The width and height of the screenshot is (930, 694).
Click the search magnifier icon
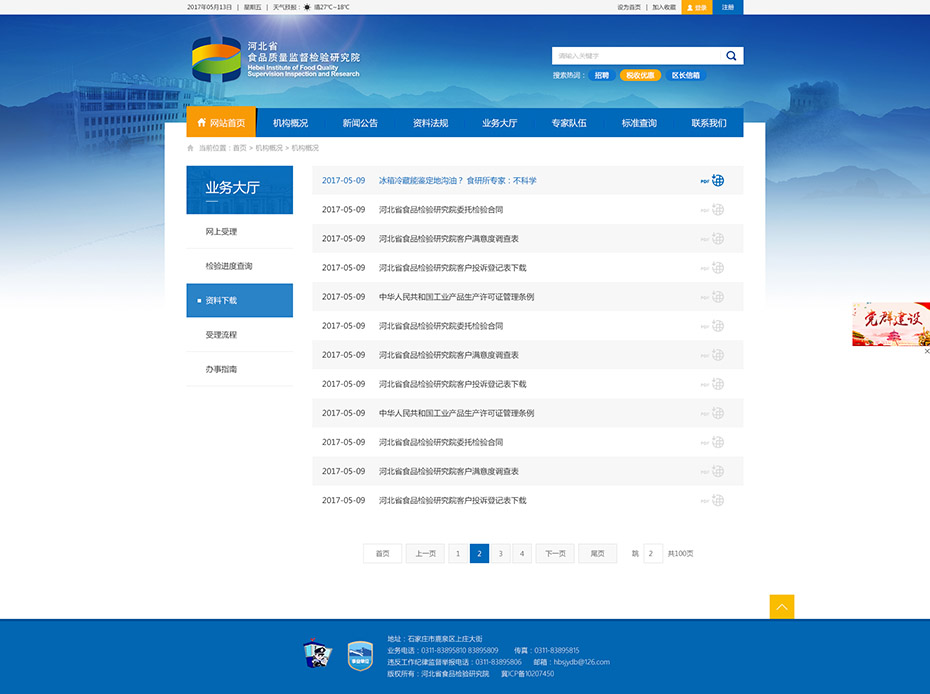(x=731, y=56)
